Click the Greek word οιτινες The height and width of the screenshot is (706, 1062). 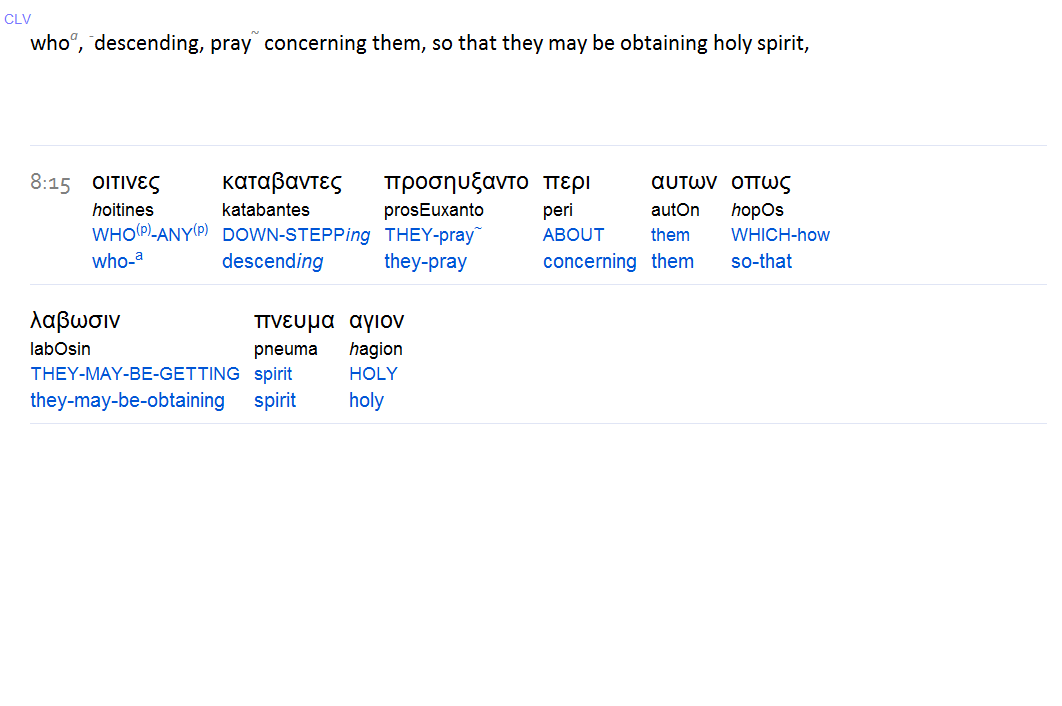[x=126, y=182]
